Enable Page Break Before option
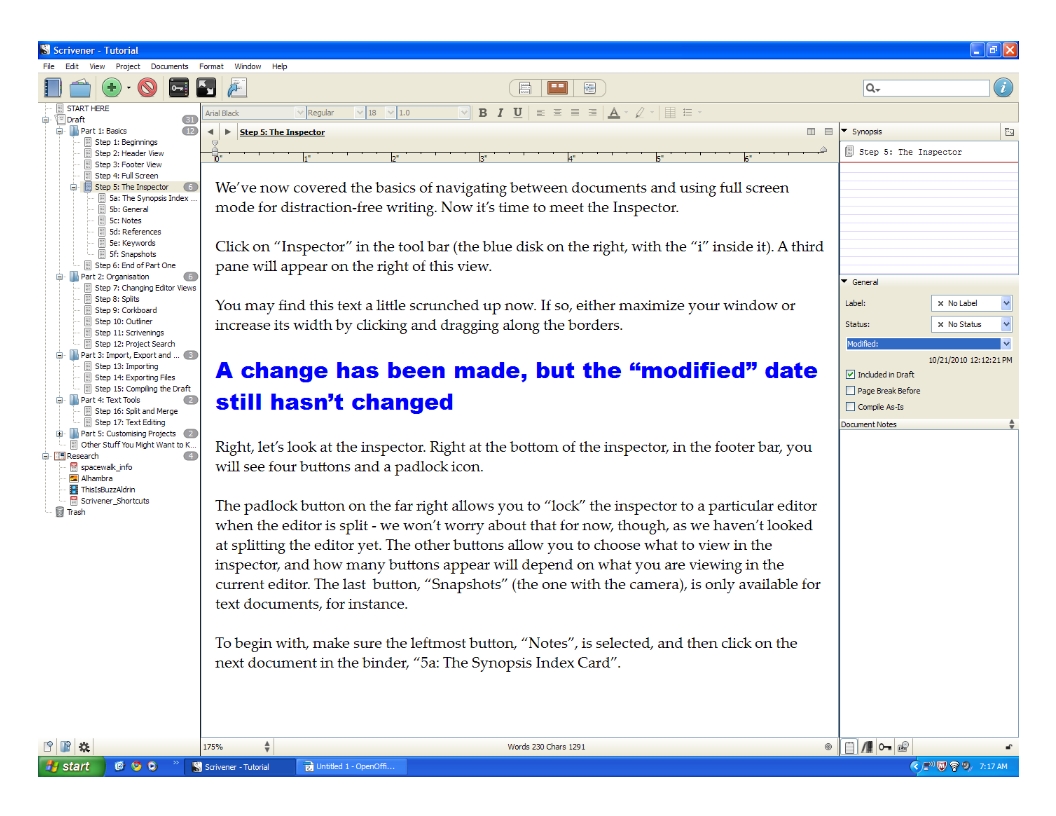Screen dimensions: 1056x816 tap(850, 391)
